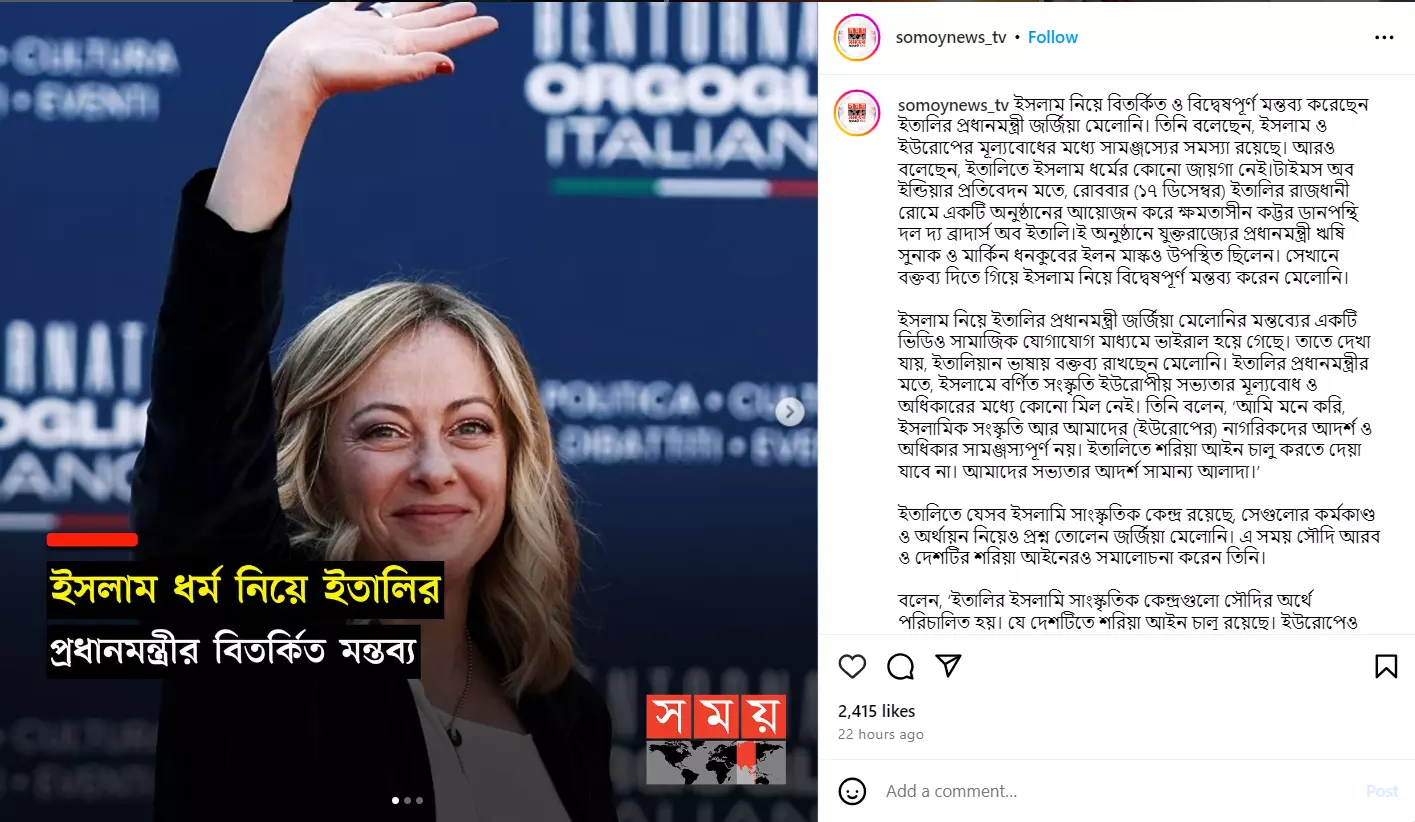Viewport: 1415px width, 822px height.
Task: Open somoynews_tv username in caption
Action: click(x=953, y=104)
